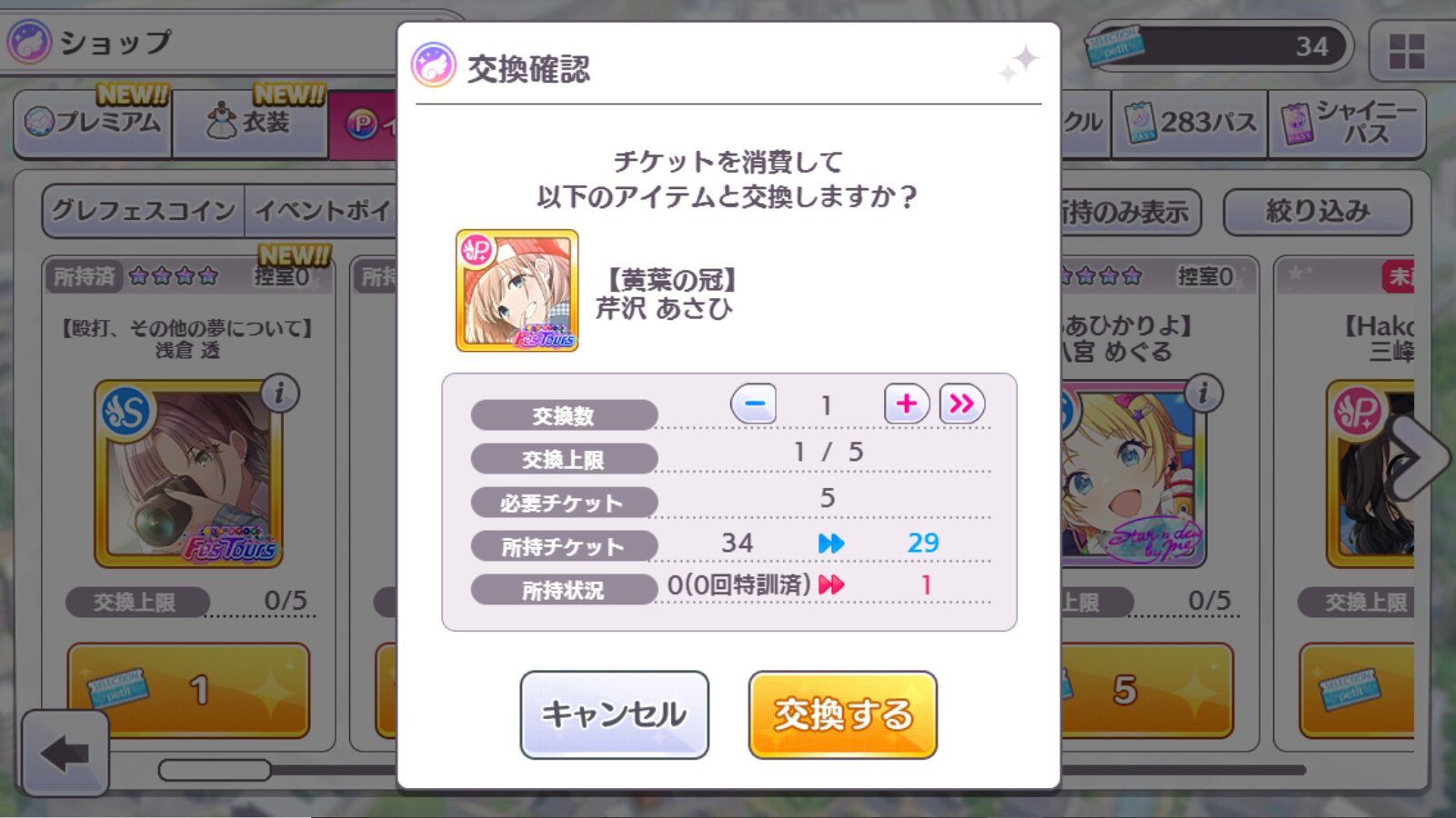Open the 283パス tab

(x=1190, y=123)
